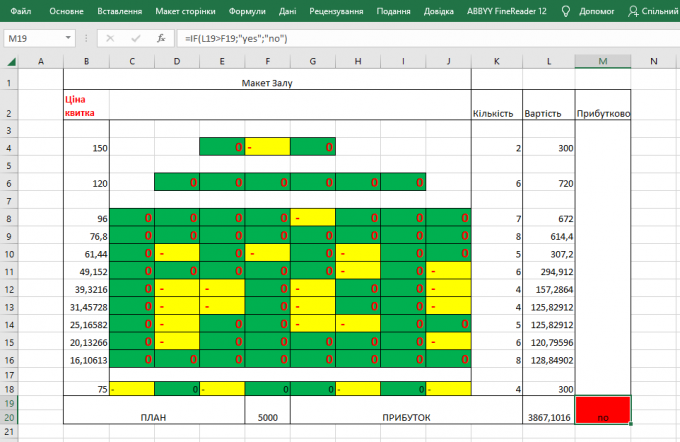
Task: Open the Довідка tab
Action: click(438, 11)
